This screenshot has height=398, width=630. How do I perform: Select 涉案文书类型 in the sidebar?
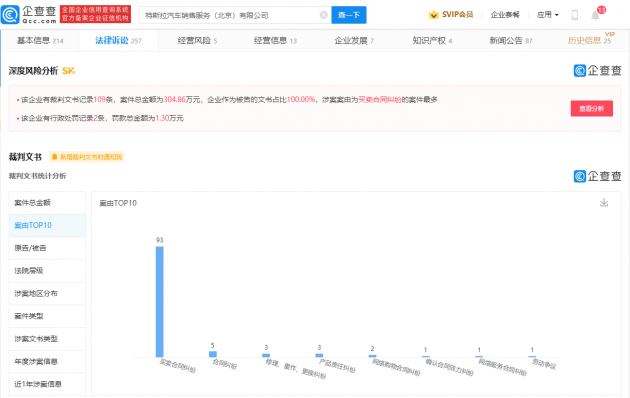(x=47, y=339)
